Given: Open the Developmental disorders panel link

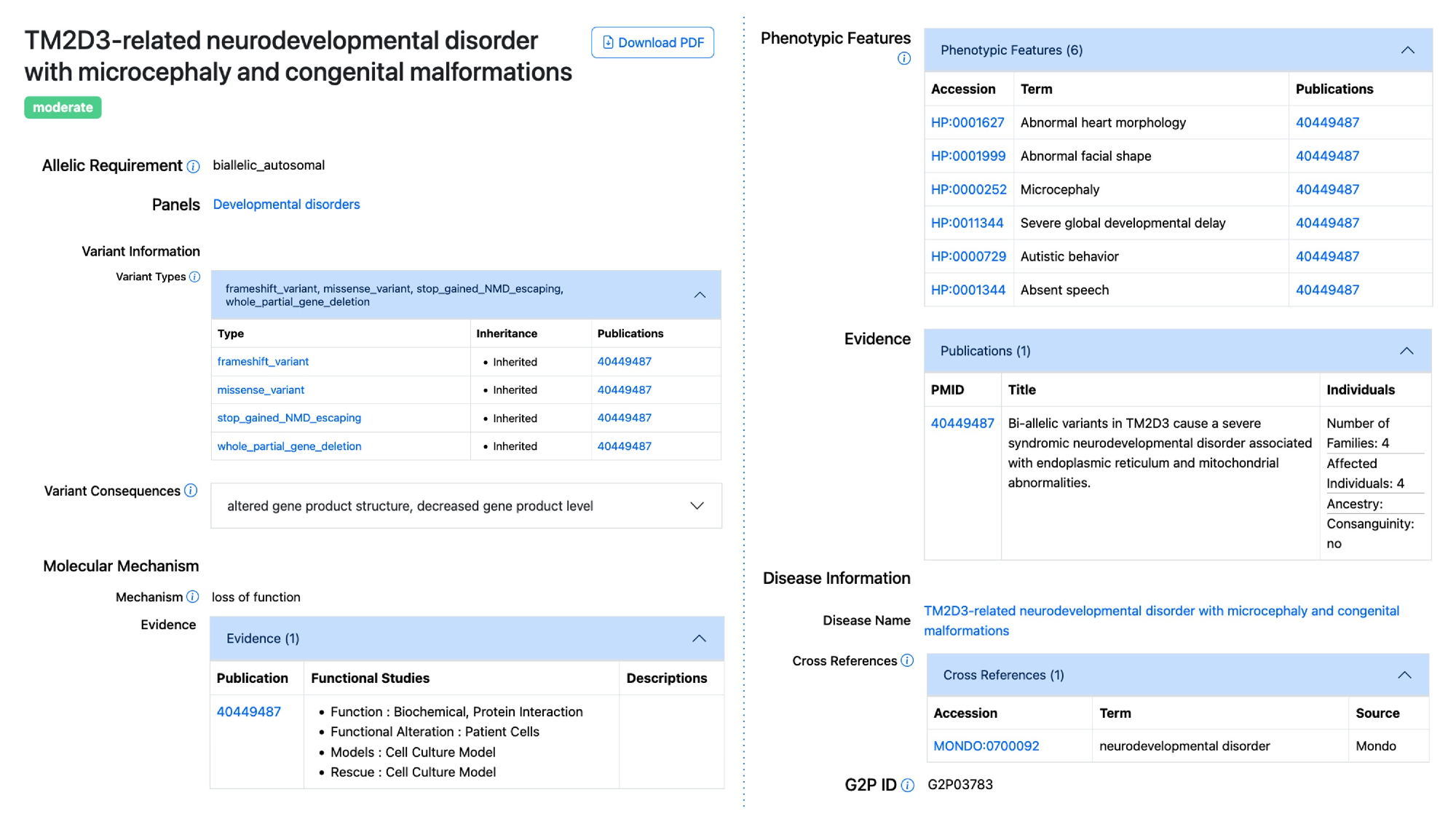Looking at the screenshot, I should coord(286,205).
